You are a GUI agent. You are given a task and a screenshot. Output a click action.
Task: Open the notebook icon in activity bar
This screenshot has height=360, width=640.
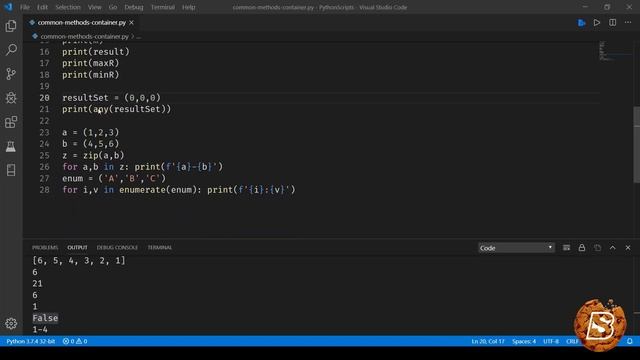11,170
